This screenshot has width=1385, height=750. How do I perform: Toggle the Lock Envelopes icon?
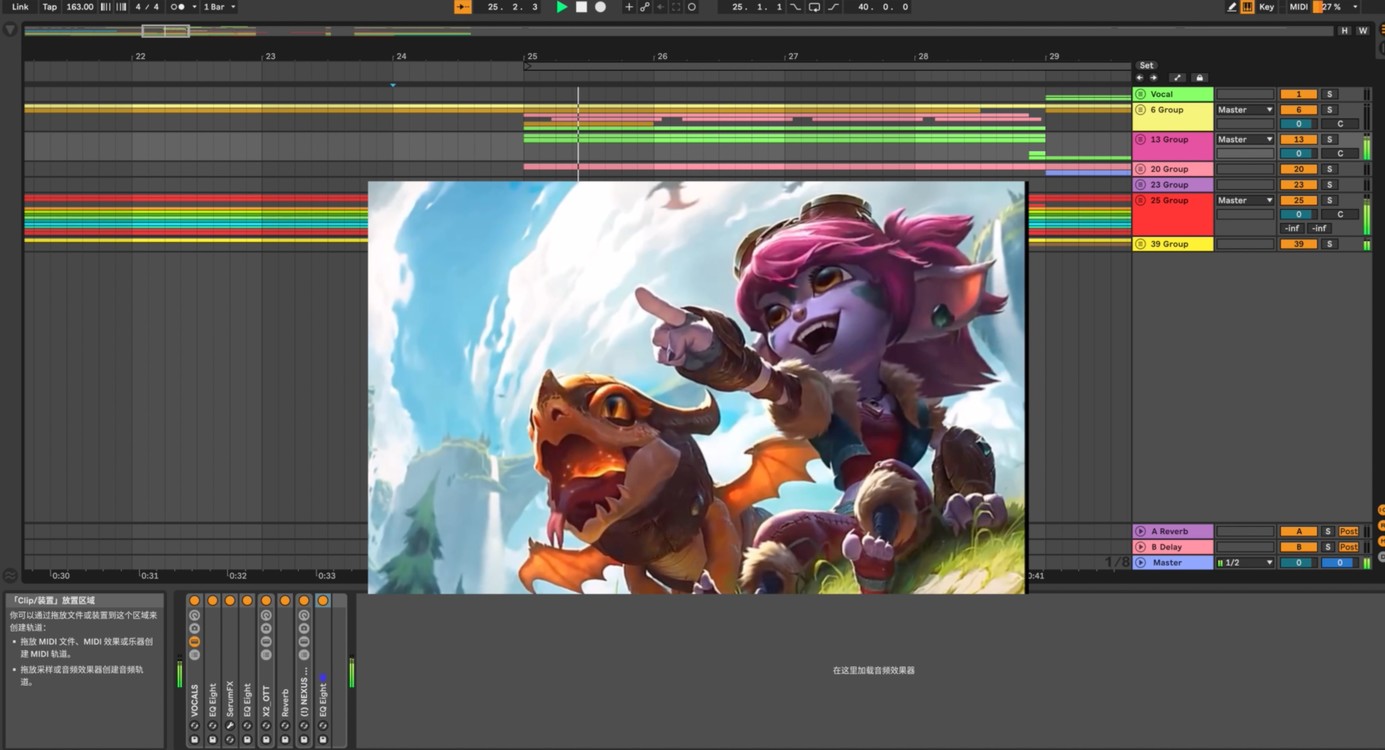coord(1200,78)
